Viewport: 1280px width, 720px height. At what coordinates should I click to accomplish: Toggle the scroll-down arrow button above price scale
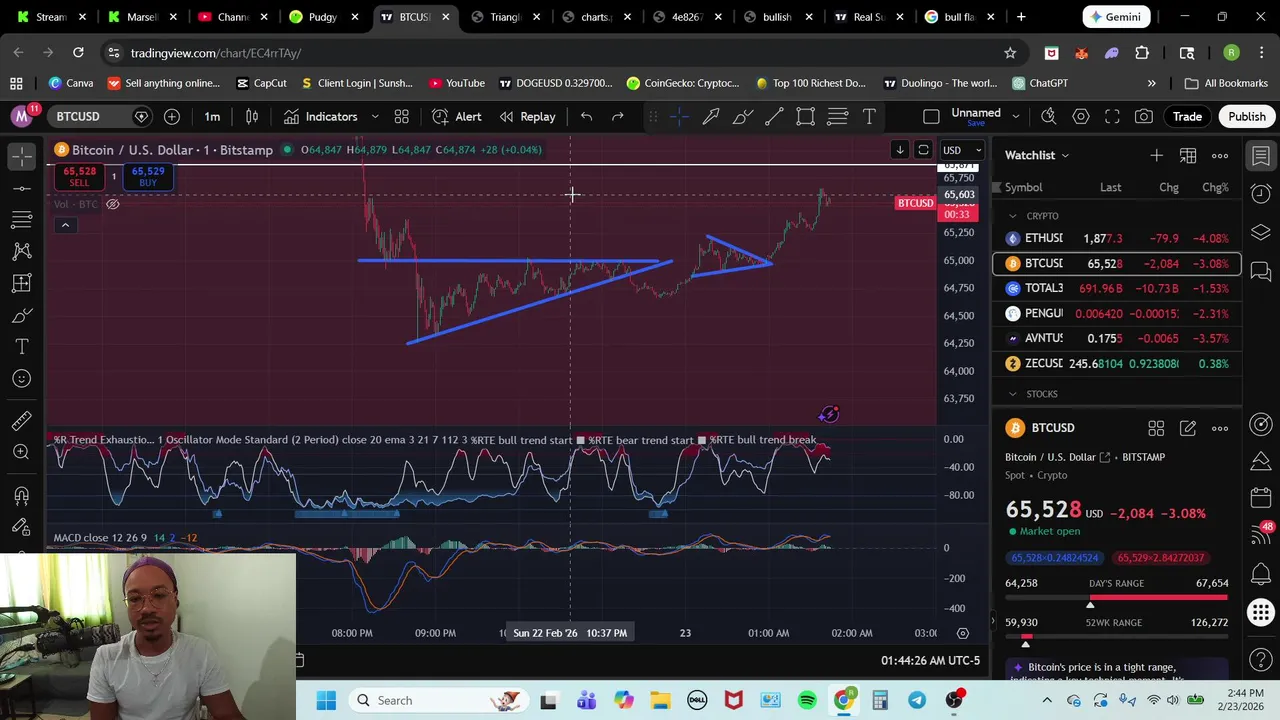[x=899, y=150]
